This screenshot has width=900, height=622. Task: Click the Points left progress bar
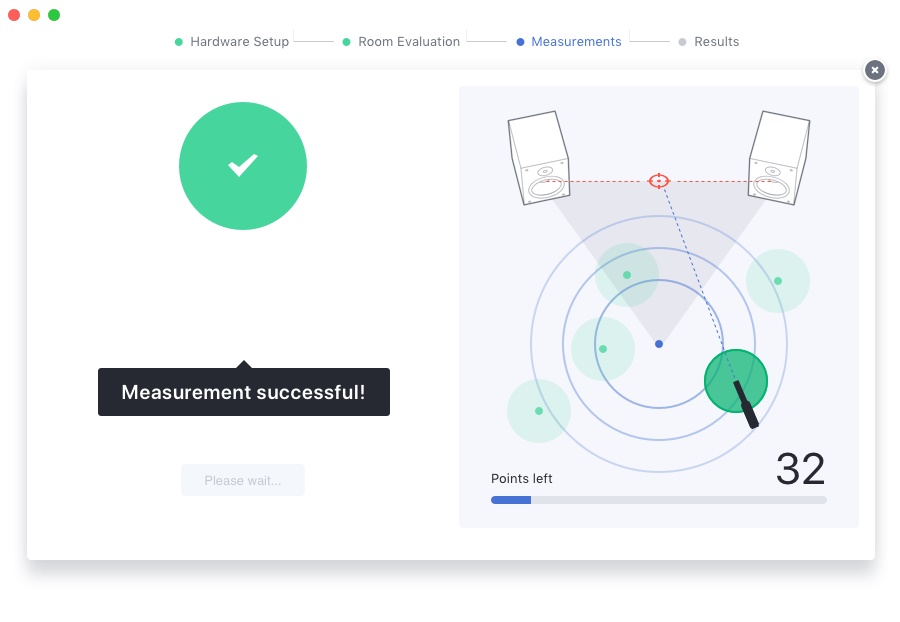658,499
